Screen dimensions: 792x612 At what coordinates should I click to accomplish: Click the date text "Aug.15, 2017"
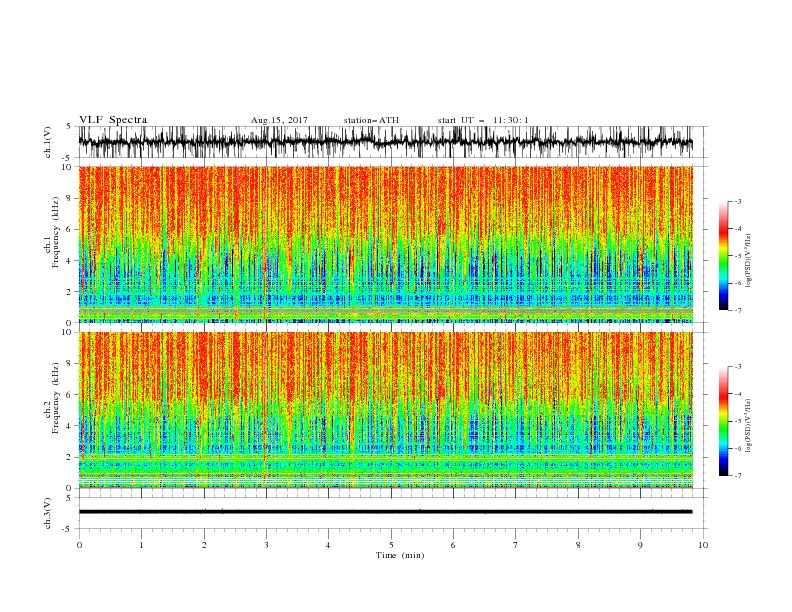coord(279,120)
